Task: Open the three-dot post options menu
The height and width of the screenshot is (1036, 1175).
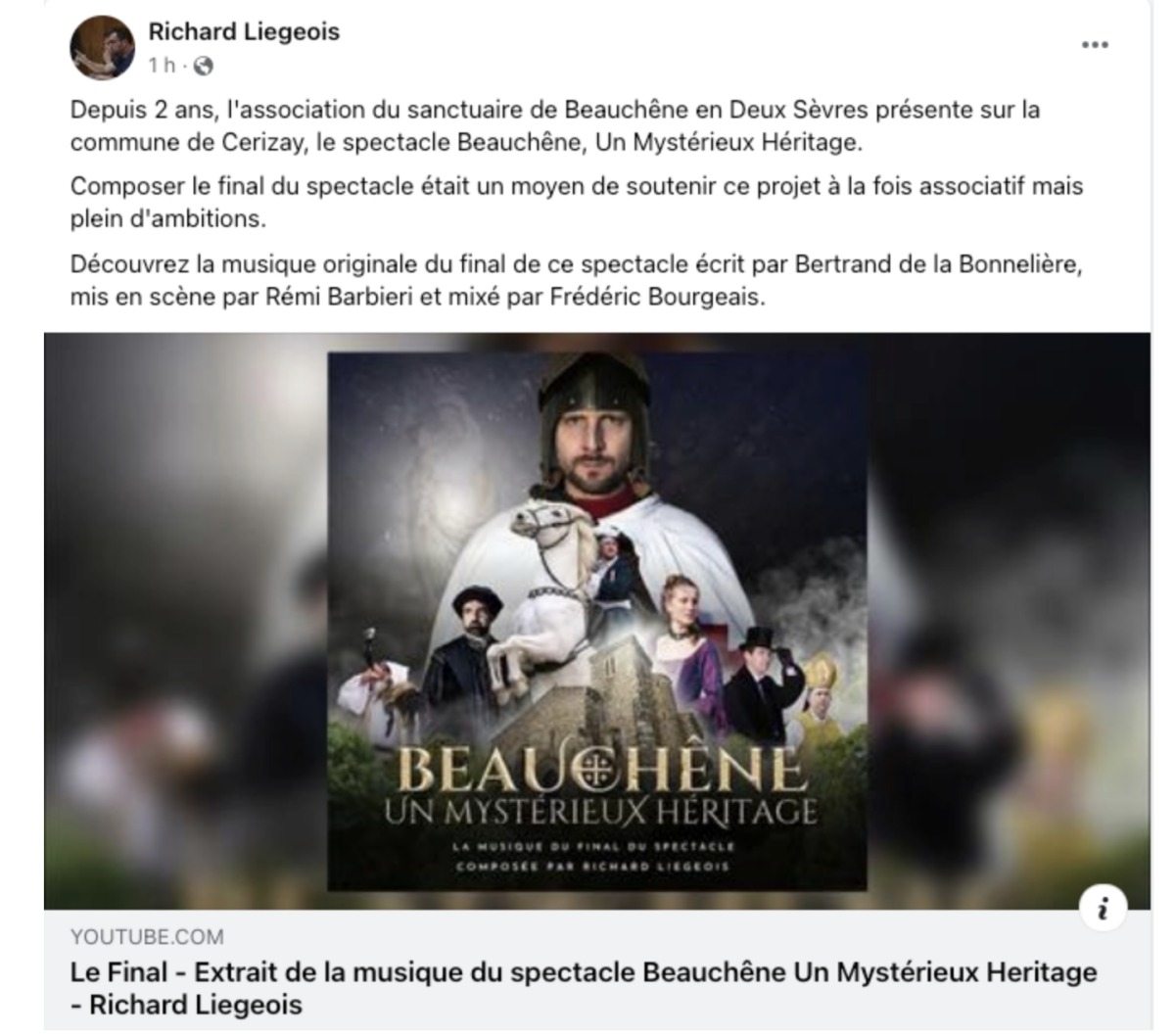Action: coord(1095,45)
